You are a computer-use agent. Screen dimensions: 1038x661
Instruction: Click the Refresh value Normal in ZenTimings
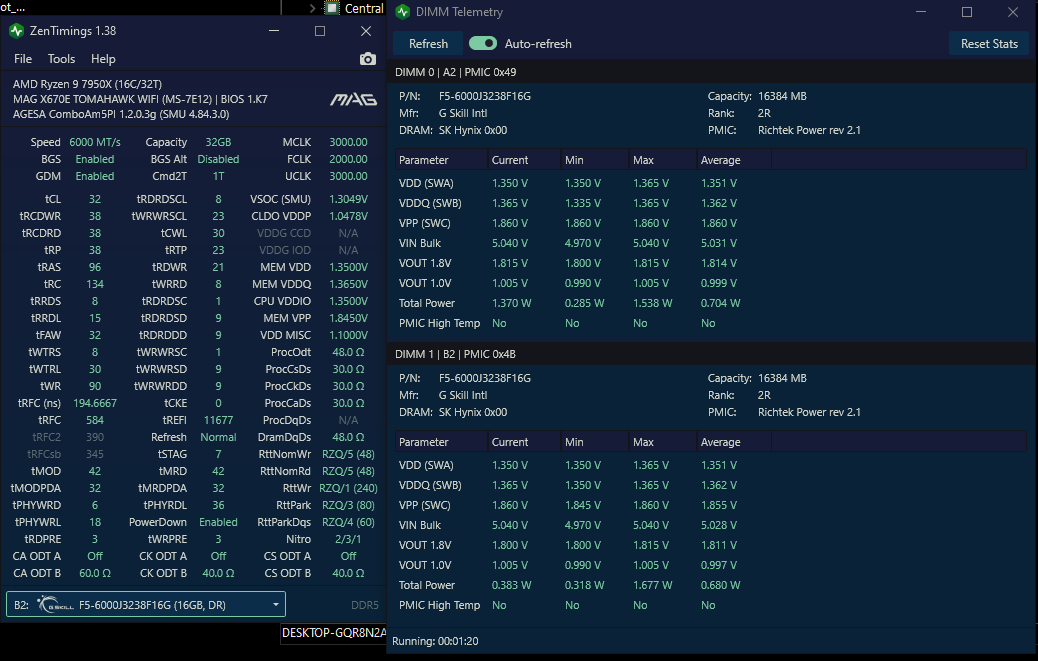tap(218, 437)
